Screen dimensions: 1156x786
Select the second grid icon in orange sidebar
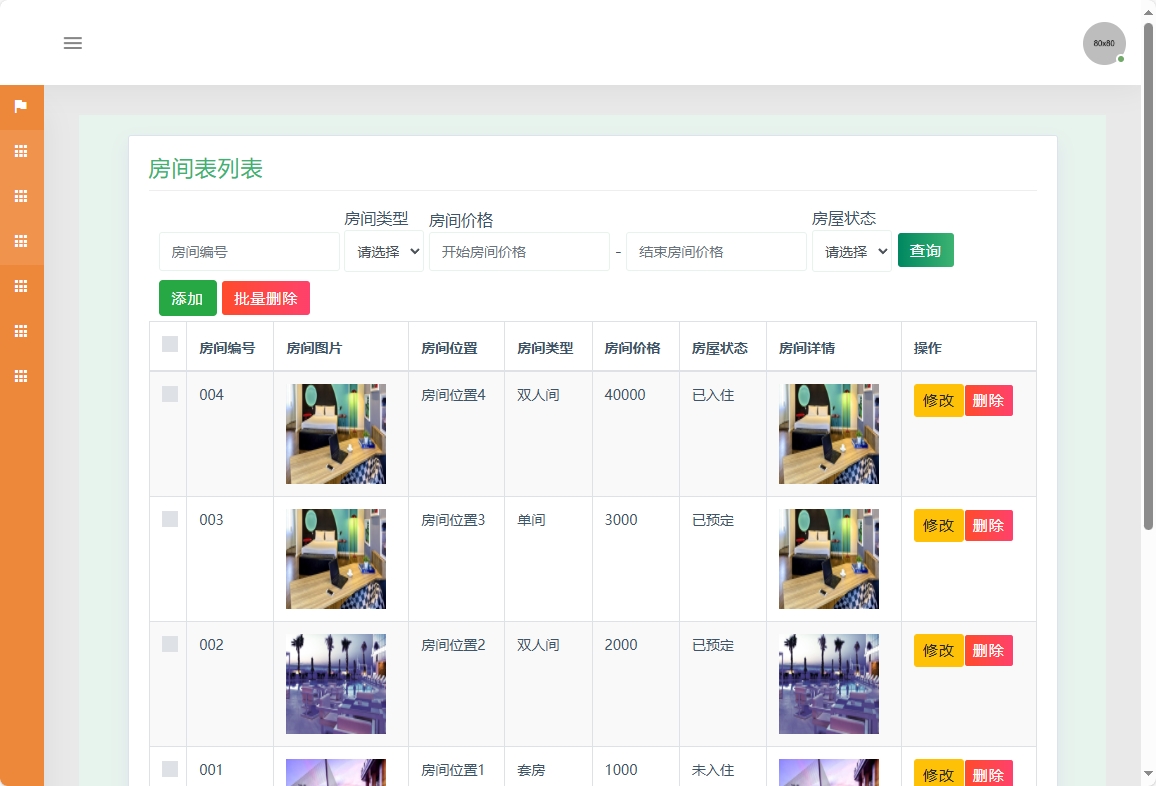click(21, 196)
